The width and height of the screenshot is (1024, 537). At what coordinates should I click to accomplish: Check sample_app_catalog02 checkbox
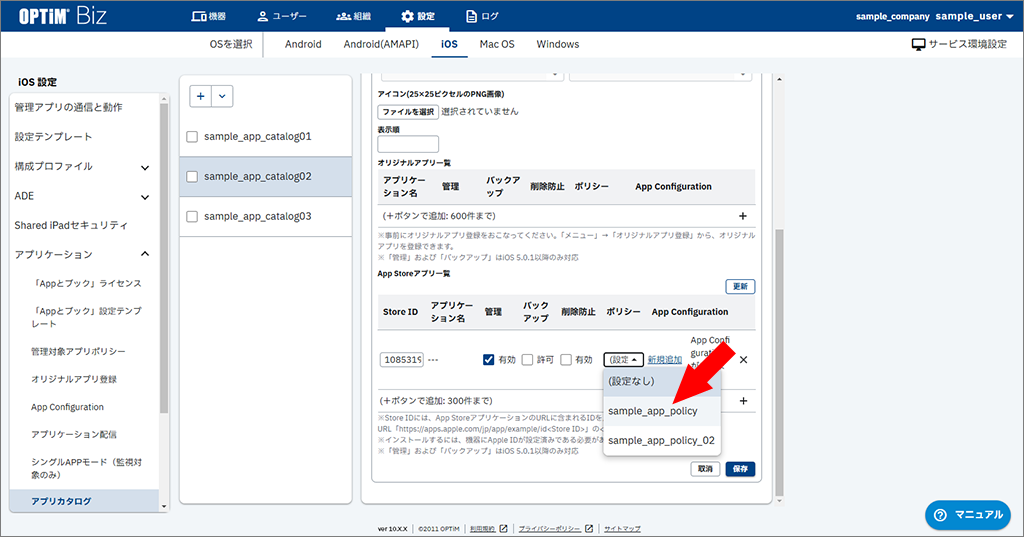click(x=192, y=176)
